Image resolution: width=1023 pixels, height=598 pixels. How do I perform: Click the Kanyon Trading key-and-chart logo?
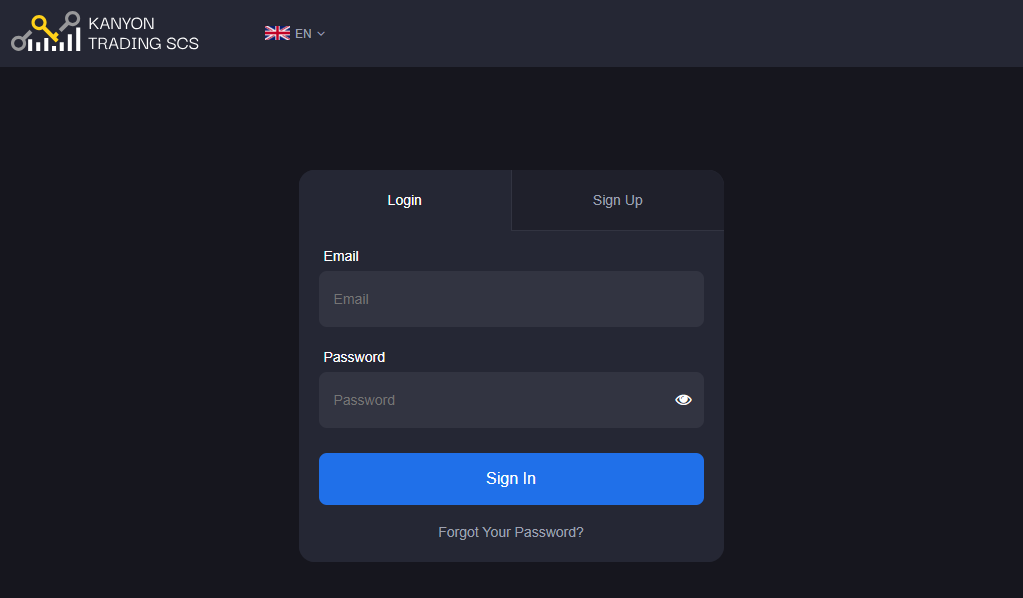click(x=46, y=31)
